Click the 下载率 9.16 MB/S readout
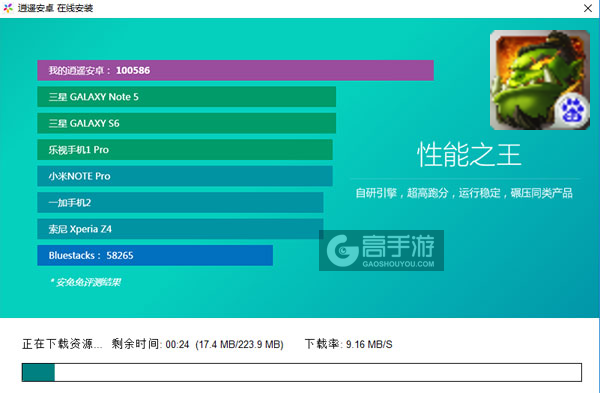 [348, 344]
